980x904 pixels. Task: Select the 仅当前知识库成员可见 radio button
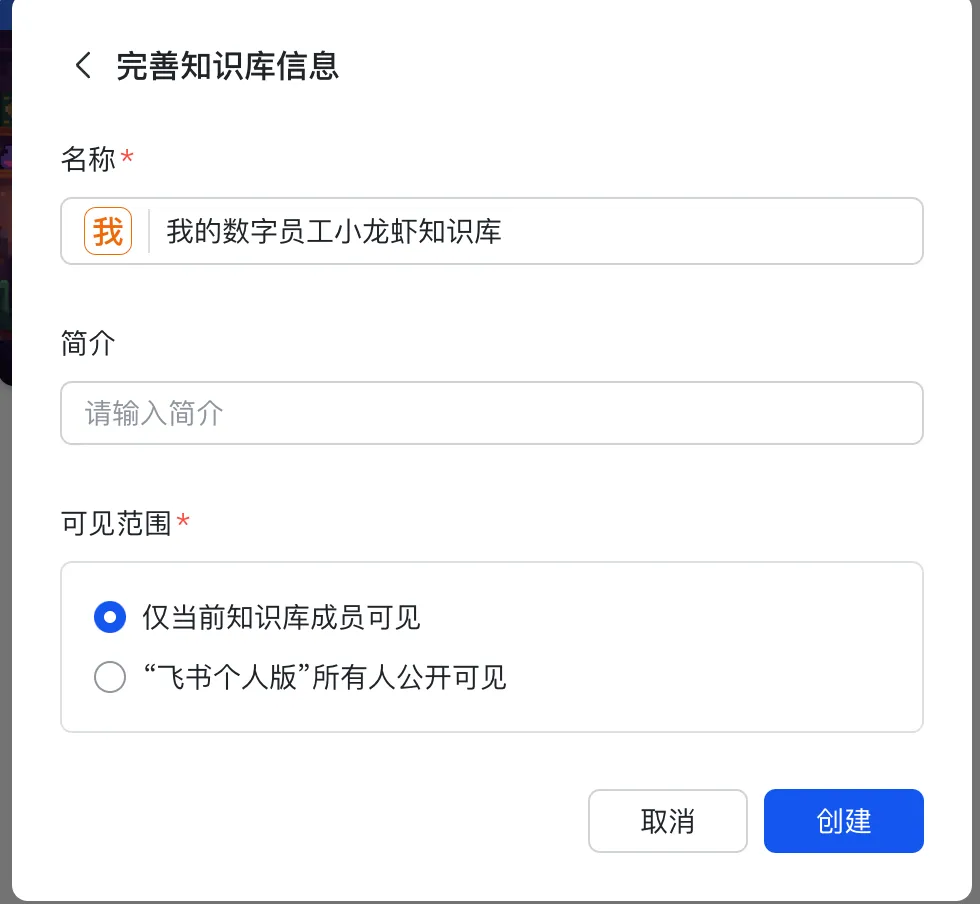coord(110,618)
